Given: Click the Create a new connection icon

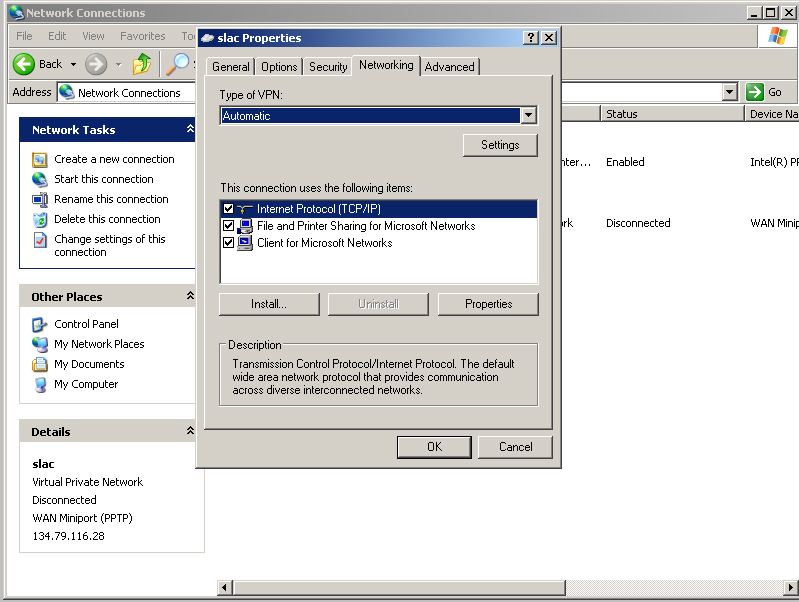Looking at the screenshot, I should 40,160.
